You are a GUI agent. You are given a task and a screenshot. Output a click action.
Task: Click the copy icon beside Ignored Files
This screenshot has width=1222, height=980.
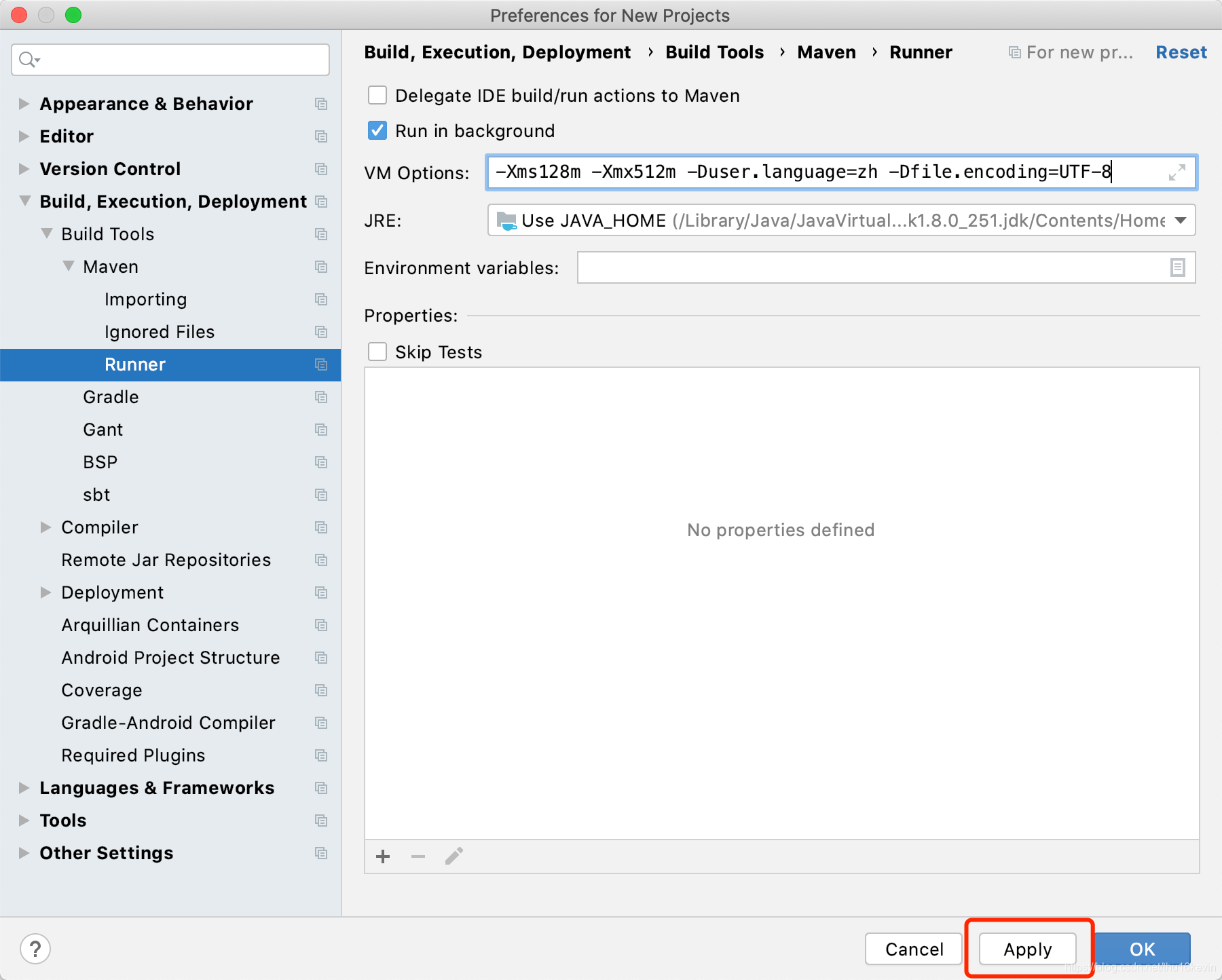pos(321,332)
